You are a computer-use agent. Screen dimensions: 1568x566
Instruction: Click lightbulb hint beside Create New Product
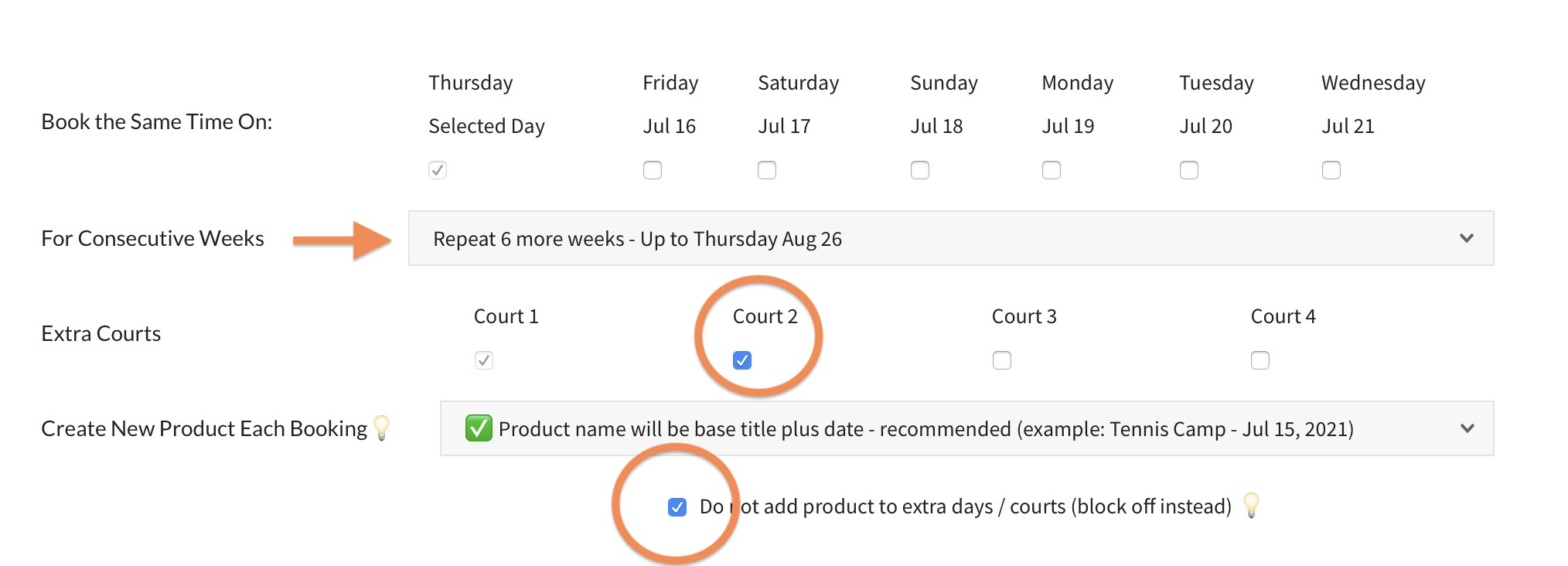[x=381, y=428]
